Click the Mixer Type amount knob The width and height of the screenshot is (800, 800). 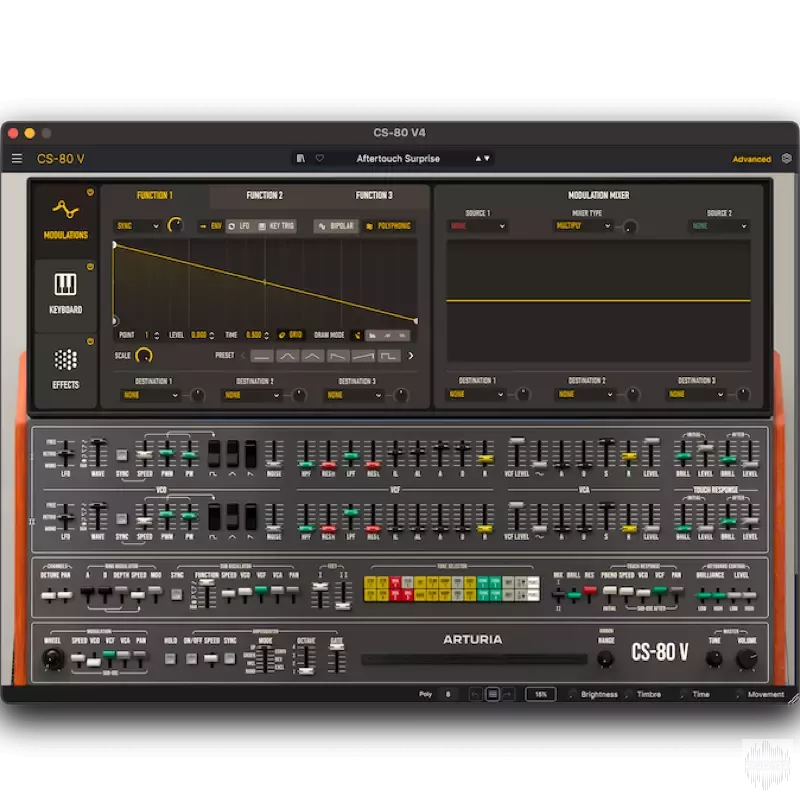[x=630, y=226]
